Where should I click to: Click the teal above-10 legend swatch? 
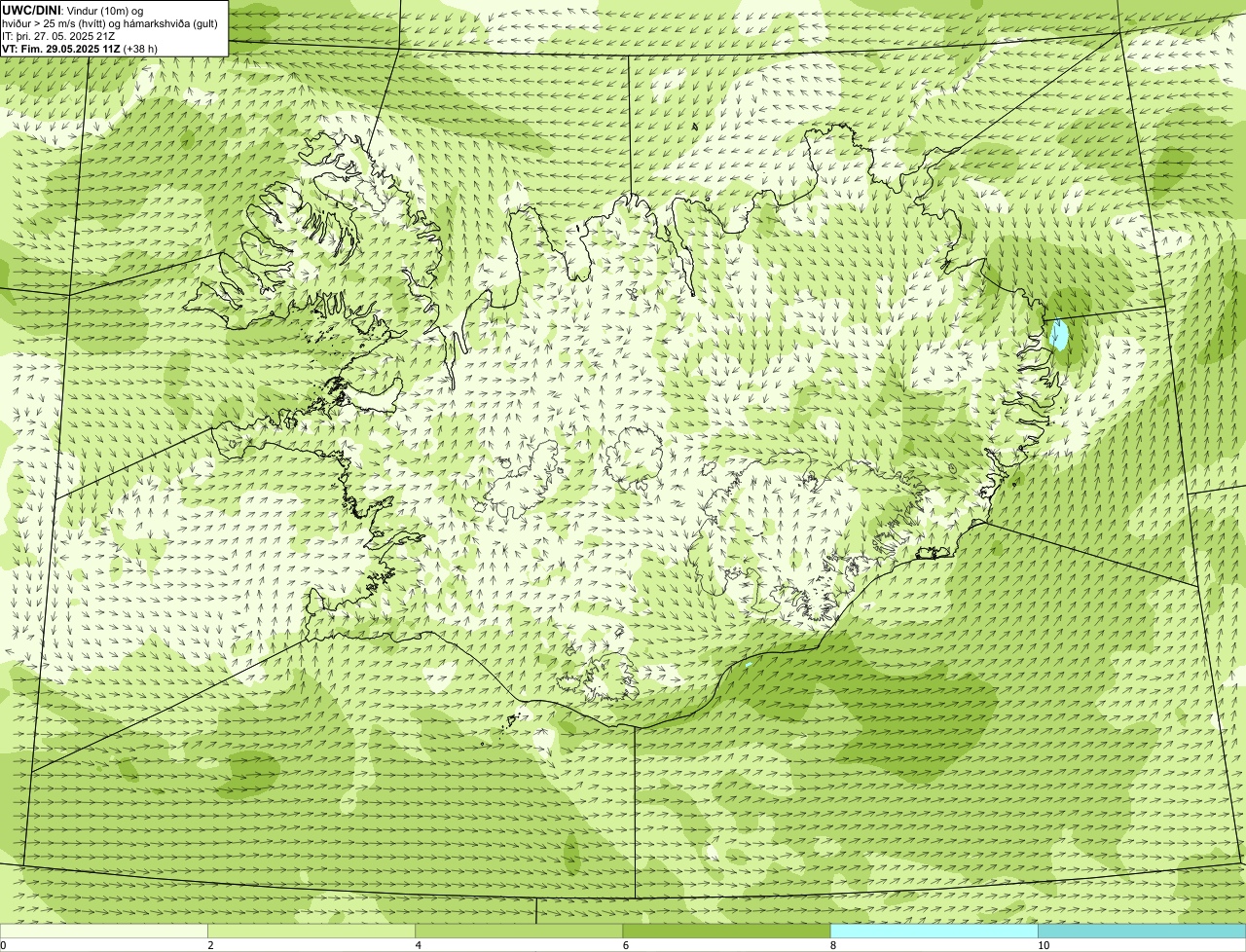click(1142, 932)
